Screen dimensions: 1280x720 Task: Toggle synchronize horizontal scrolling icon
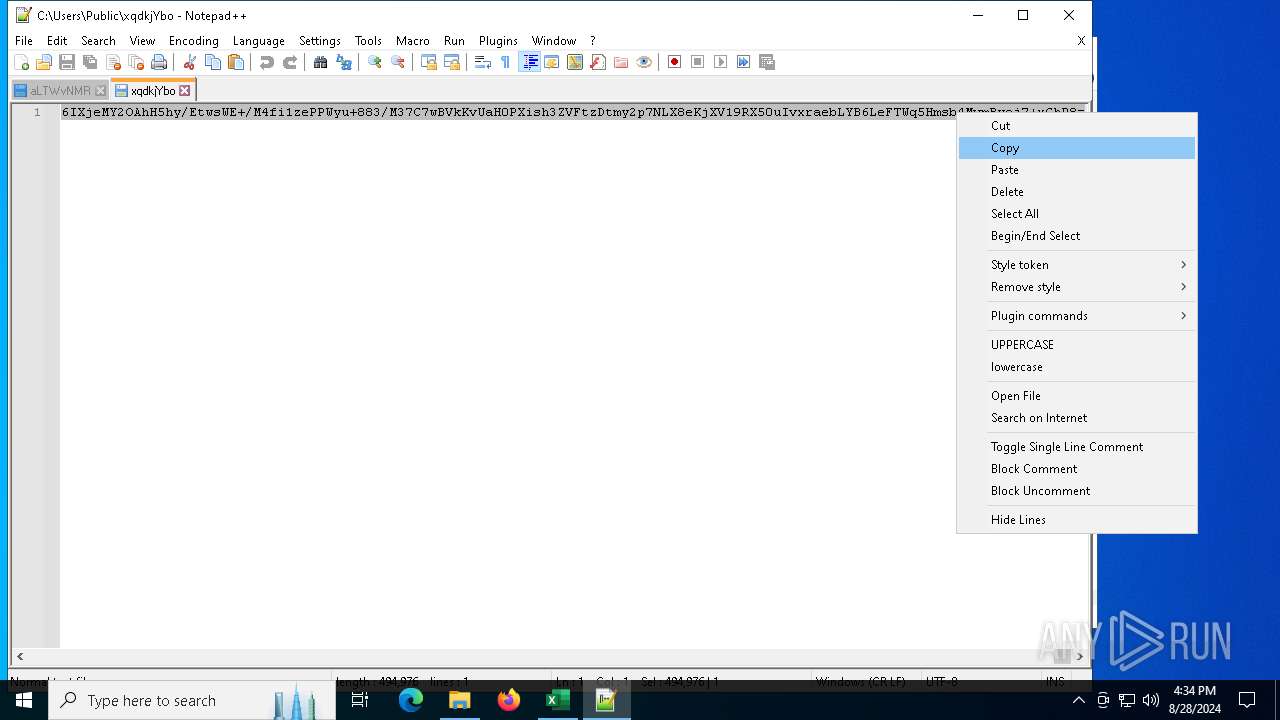[452, 62]
